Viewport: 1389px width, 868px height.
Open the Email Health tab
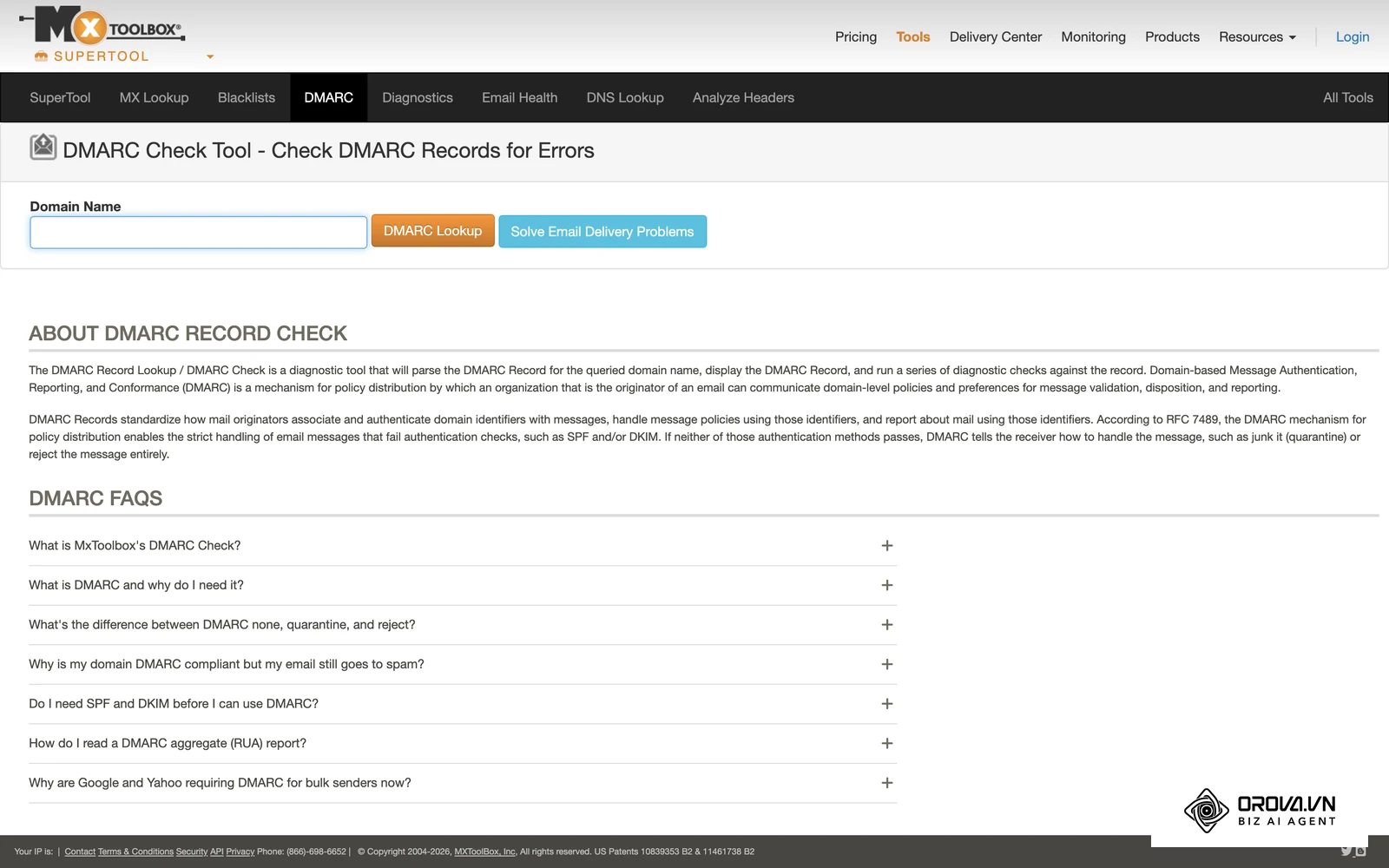(x=520, y=97)
